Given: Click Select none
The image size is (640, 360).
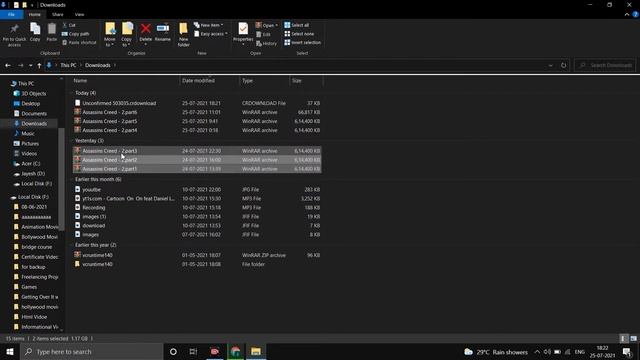Looking at the screenshot, I should 299,34.
